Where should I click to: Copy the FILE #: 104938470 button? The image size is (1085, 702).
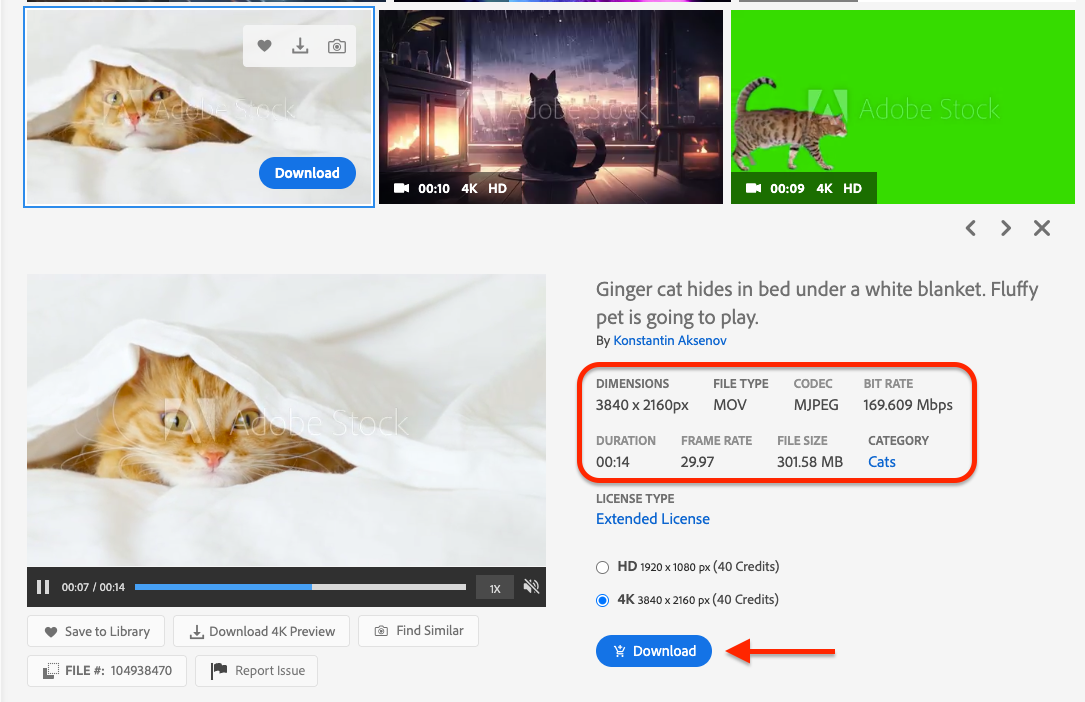pos(107,671)
